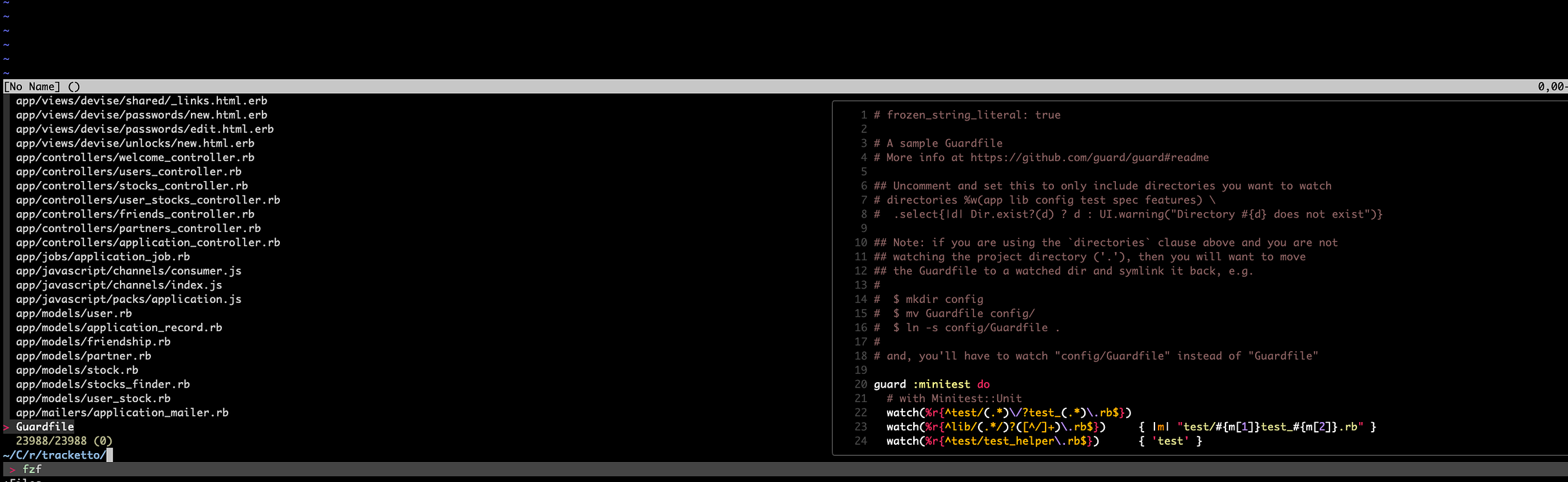Image resolution: width=1568 pixels, height=482 pixels.
Task: Select app/models/friendship.rb entry
Action: (93, 342)
